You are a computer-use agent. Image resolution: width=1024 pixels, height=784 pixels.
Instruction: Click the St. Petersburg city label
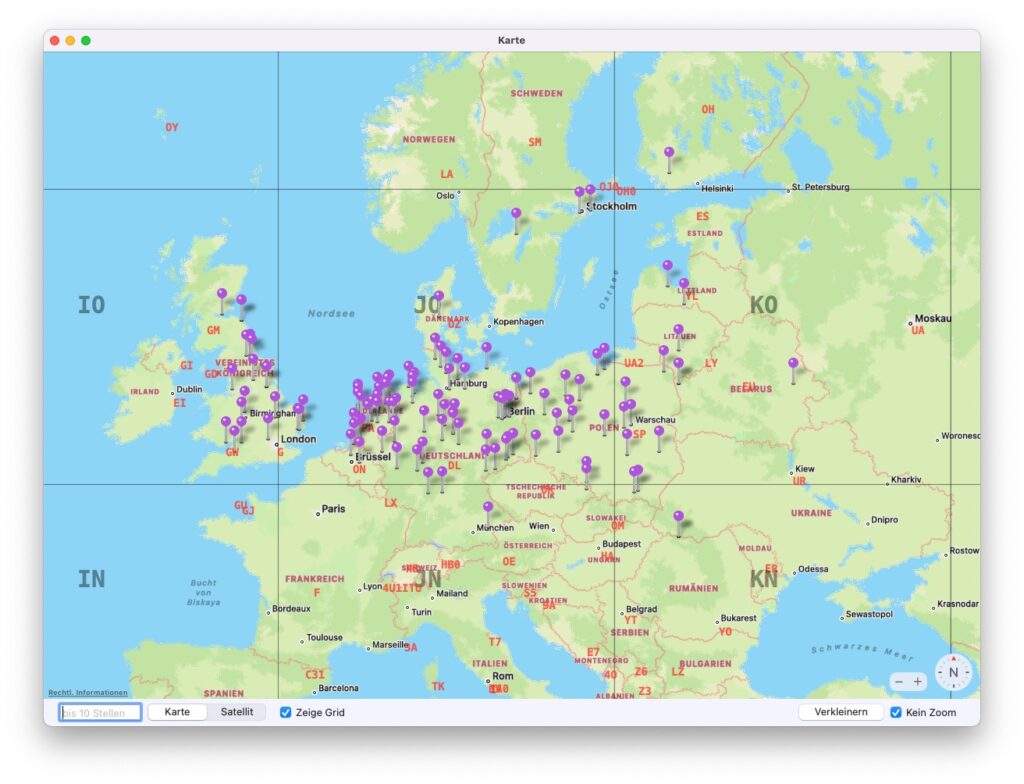820,187
